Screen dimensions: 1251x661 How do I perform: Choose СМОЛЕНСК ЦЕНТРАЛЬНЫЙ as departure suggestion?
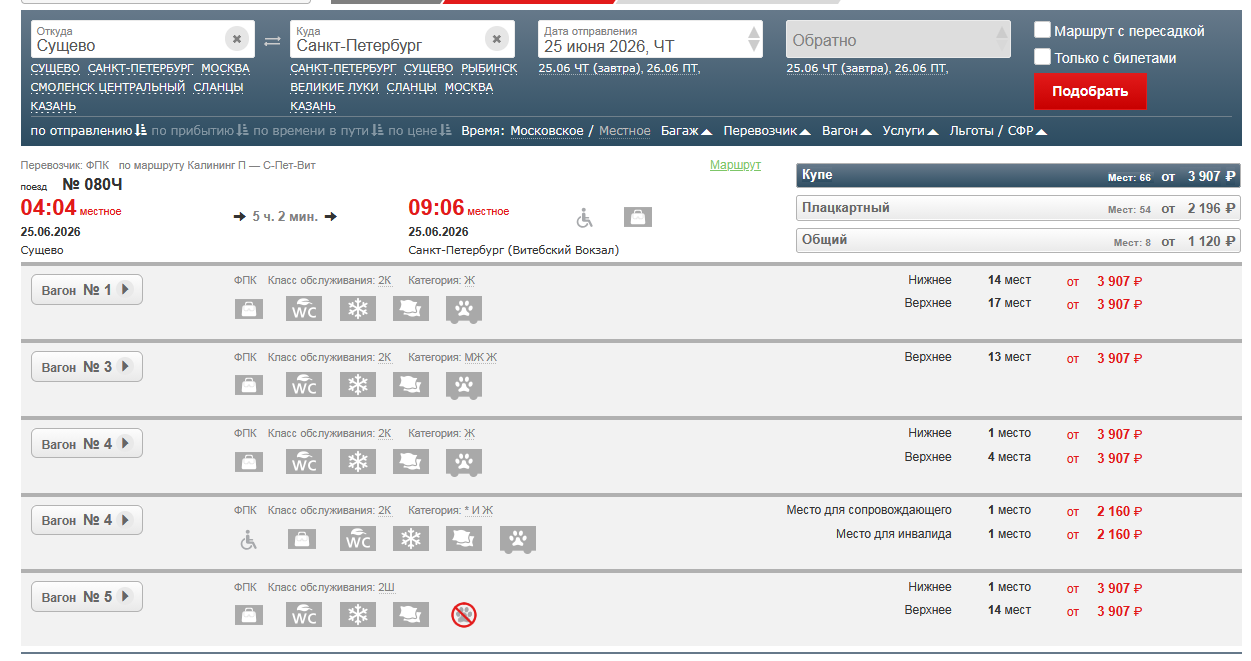pos(108,87)
